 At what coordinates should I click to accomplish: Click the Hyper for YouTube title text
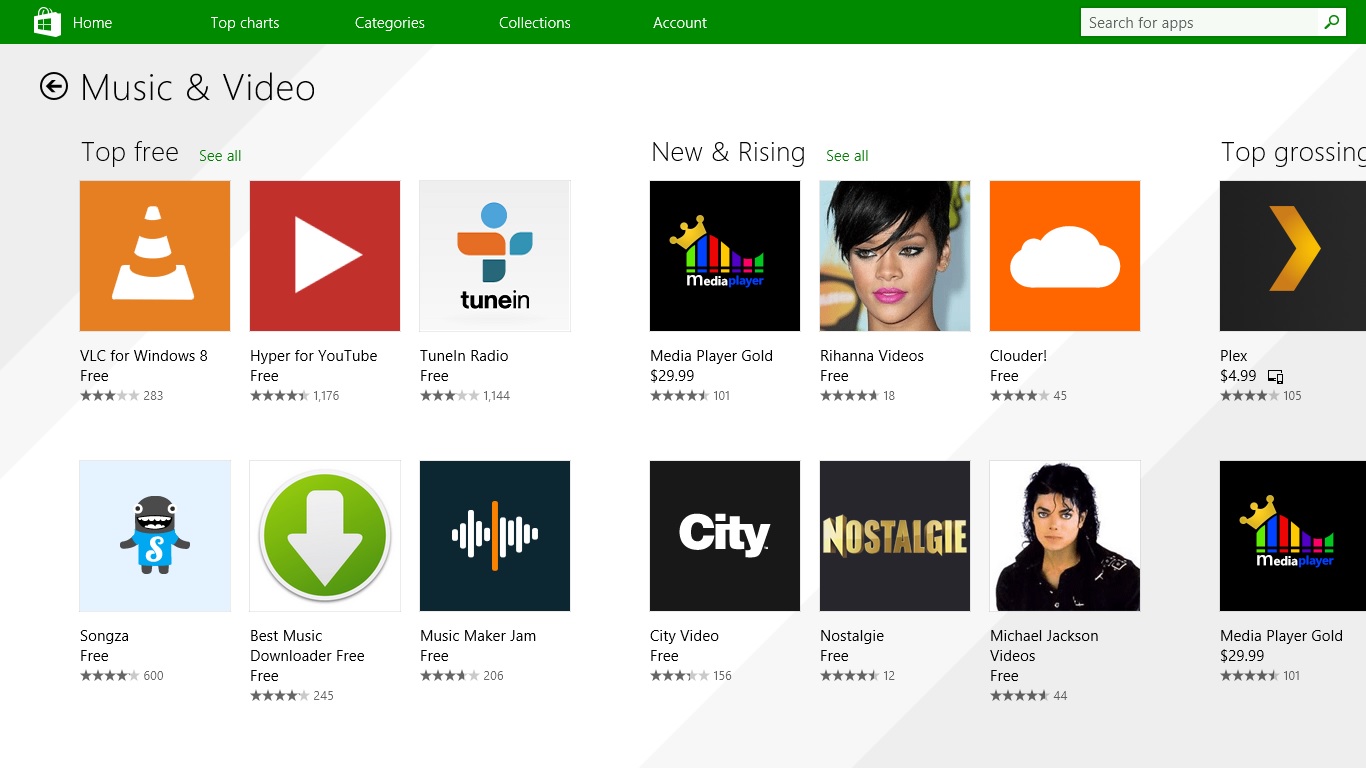point(314,356)
